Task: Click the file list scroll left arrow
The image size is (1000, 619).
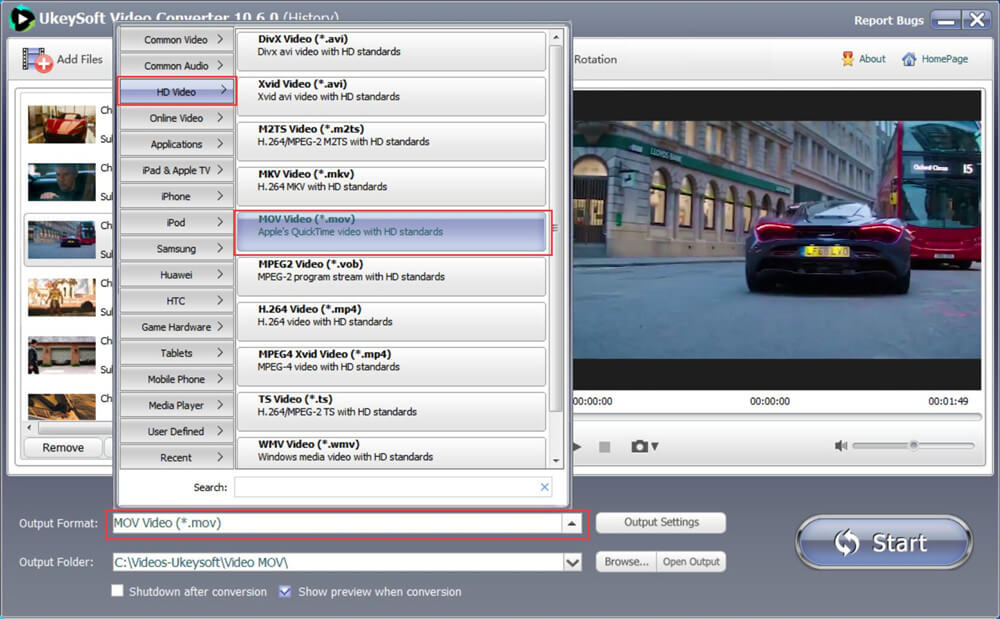Action: coord(29,427)
